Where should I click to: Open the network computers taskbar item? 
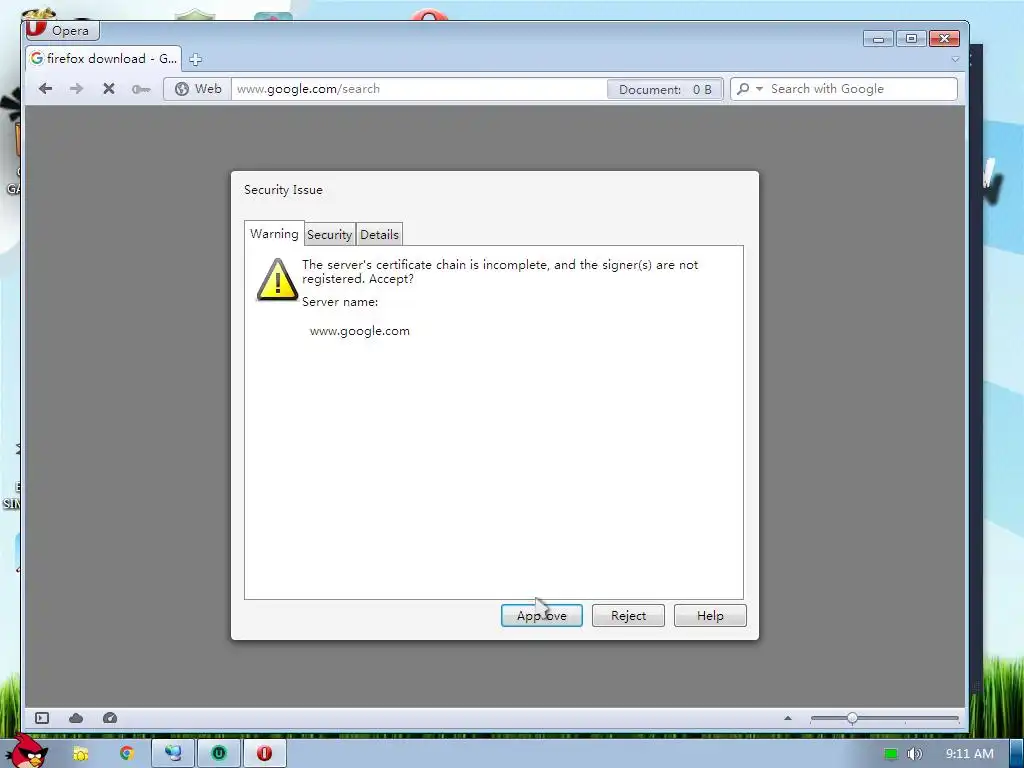(x=173, y=754)
